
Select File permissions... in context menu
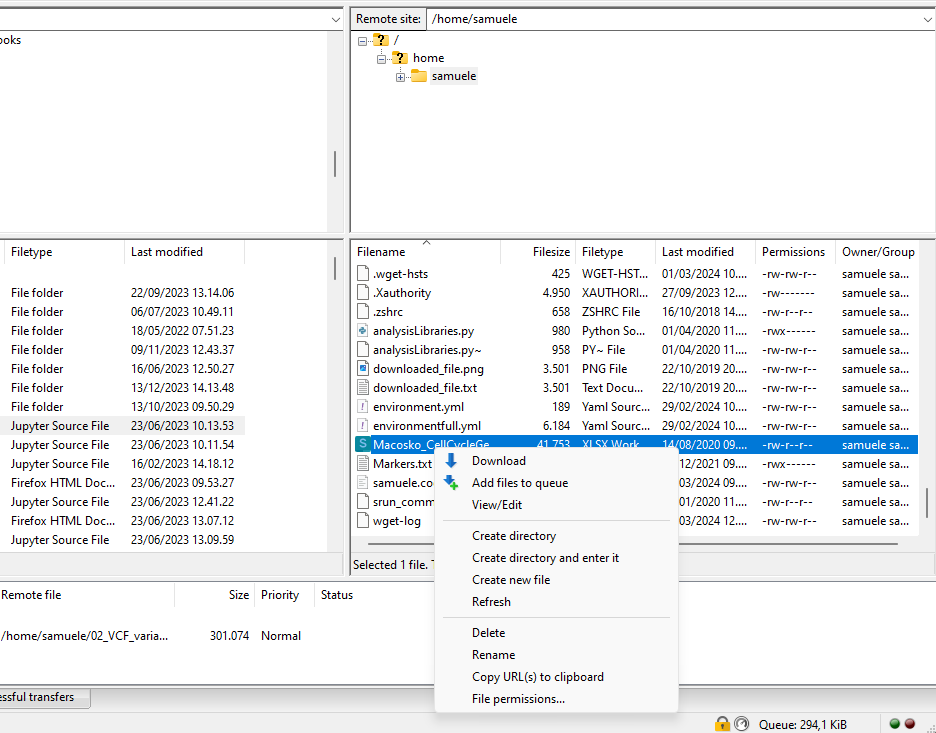tap(518, 699)
